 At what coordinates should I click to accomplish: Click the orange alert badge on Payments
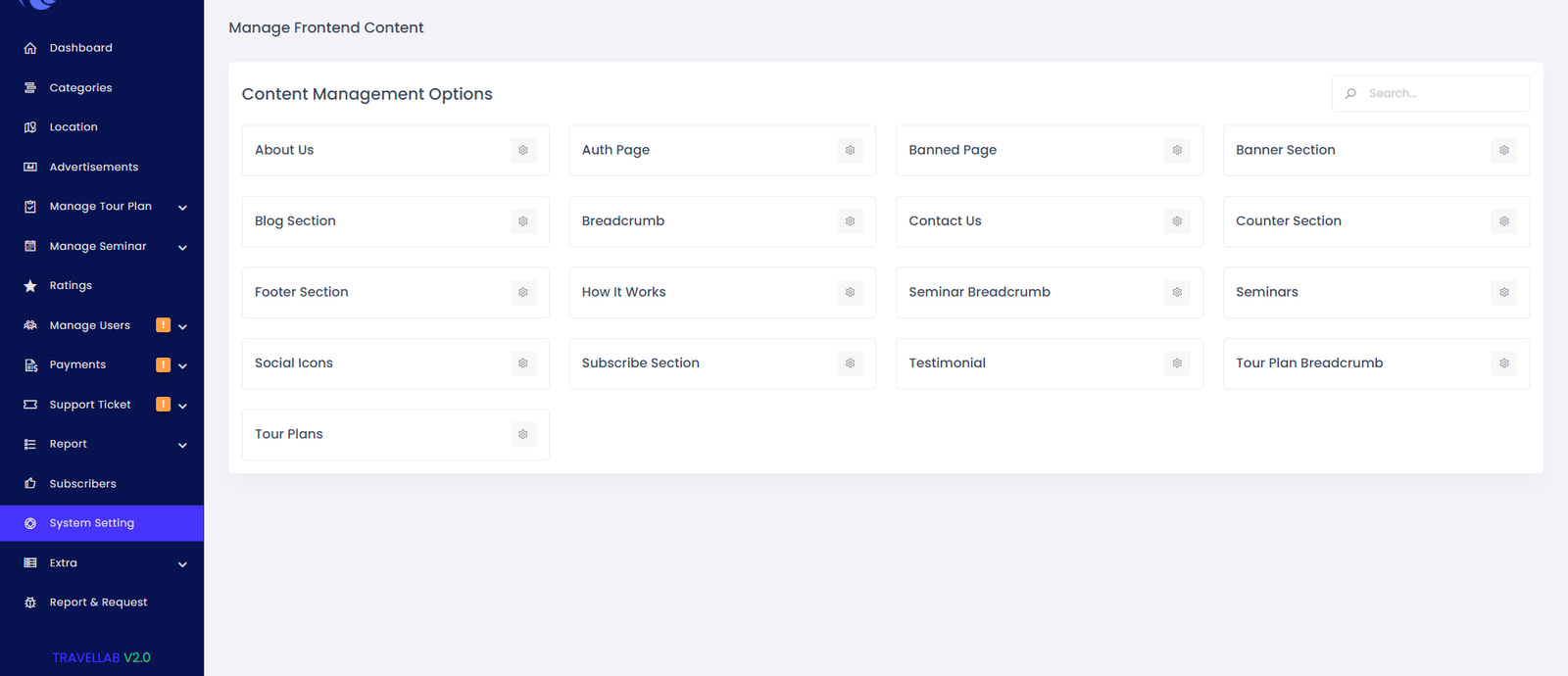[163, 364]
